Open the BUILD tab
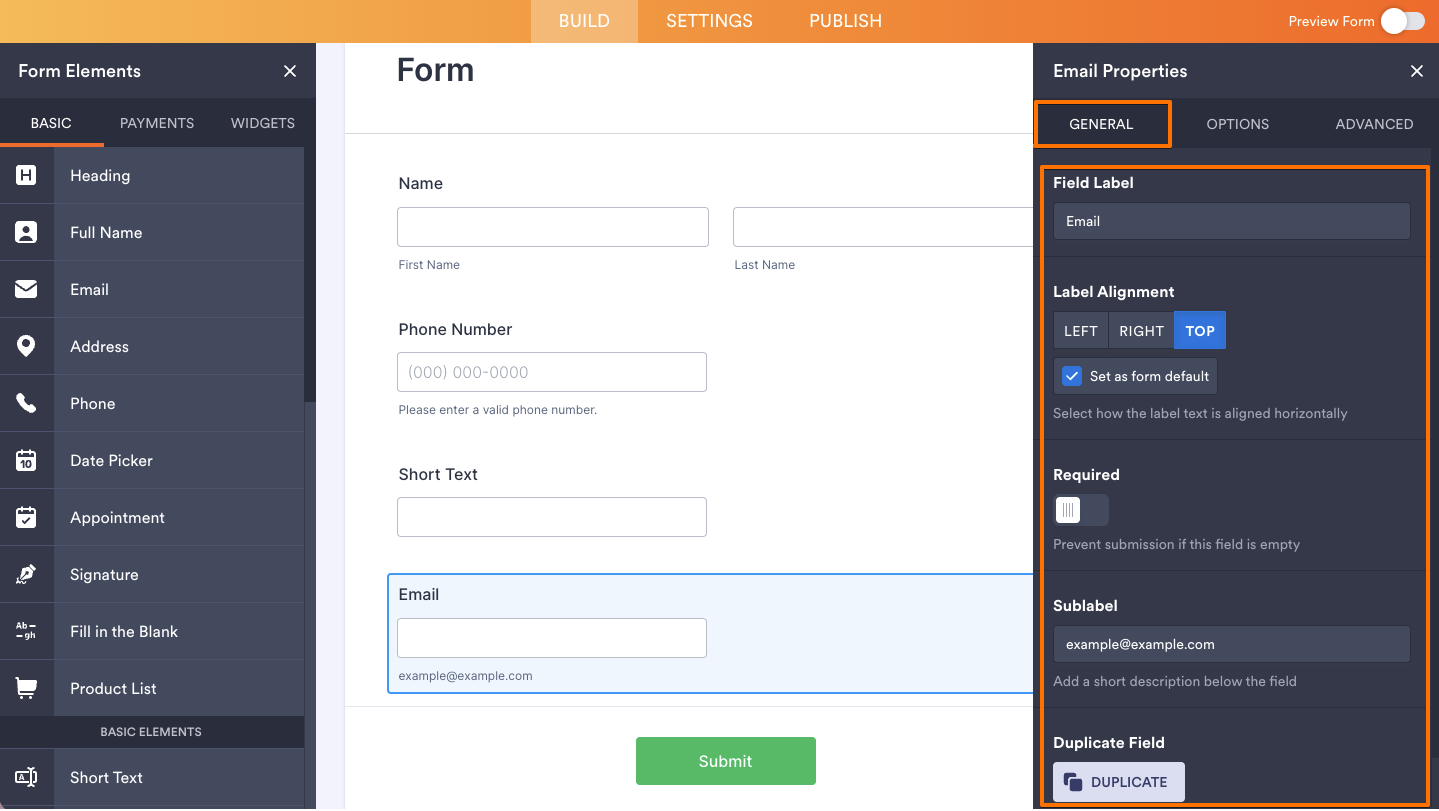Image resolution: width=1439 pixels, height=811 pixels. tap(584, 21)
